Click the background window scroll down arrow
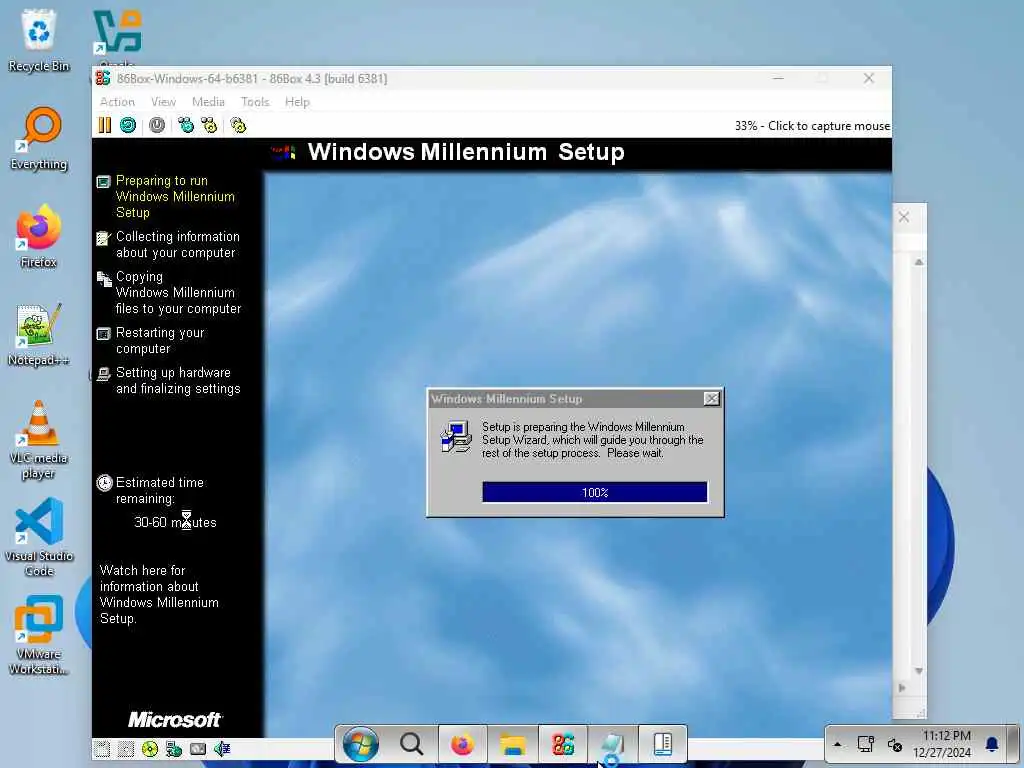1024x768 pixels. point(919,671)
